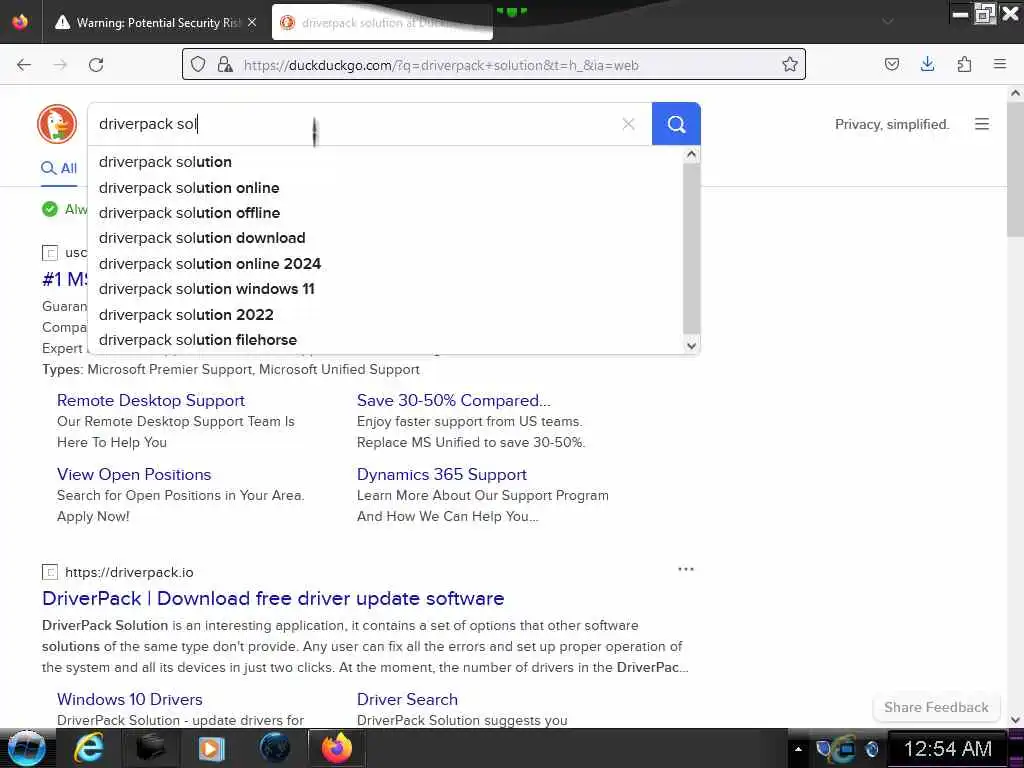Switch to Firefox taskbar icon

pyautogui.click(x=337, y=748)
